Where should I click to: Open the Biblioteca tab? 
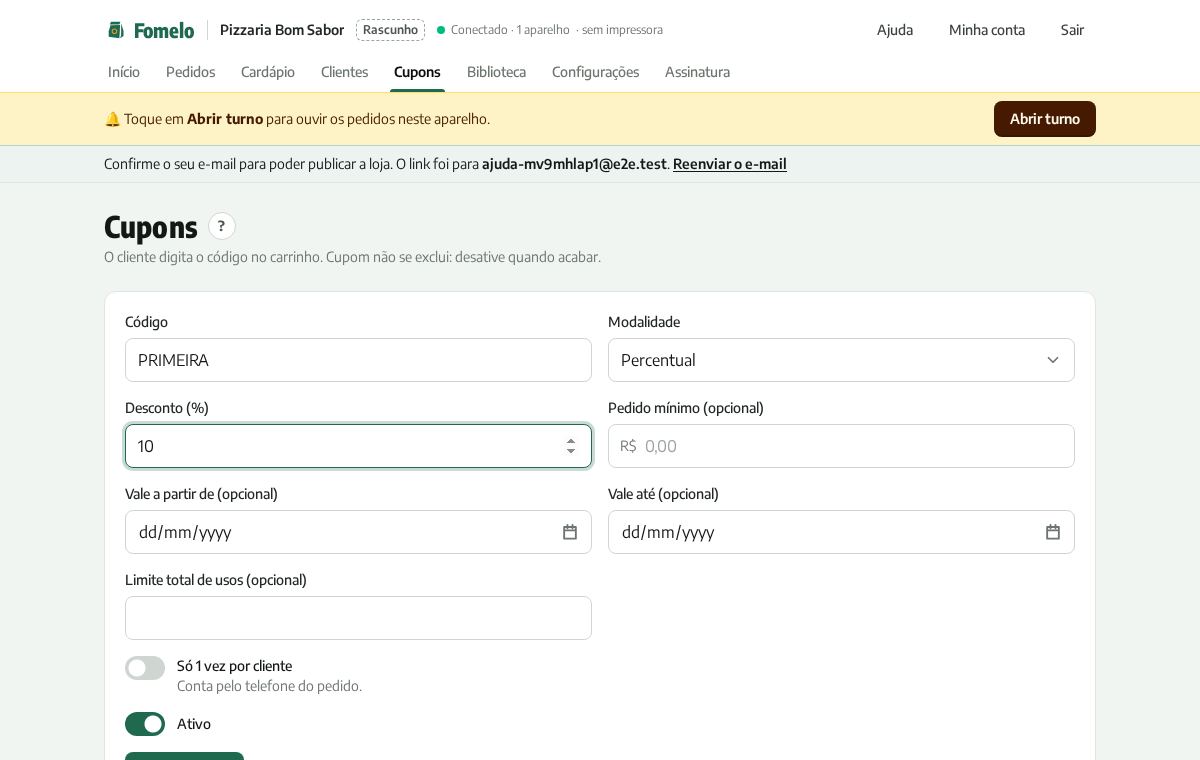496,72
